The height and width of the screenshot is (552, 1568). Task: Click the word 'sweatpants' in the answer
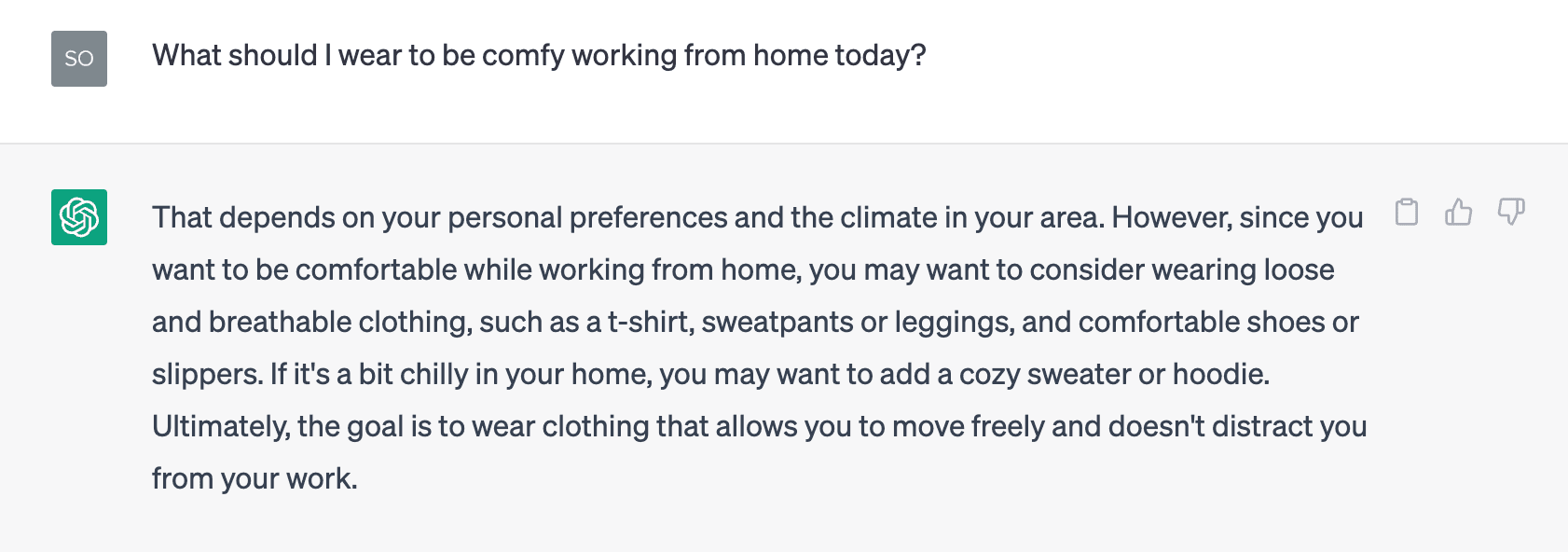[x=777, y=323]
